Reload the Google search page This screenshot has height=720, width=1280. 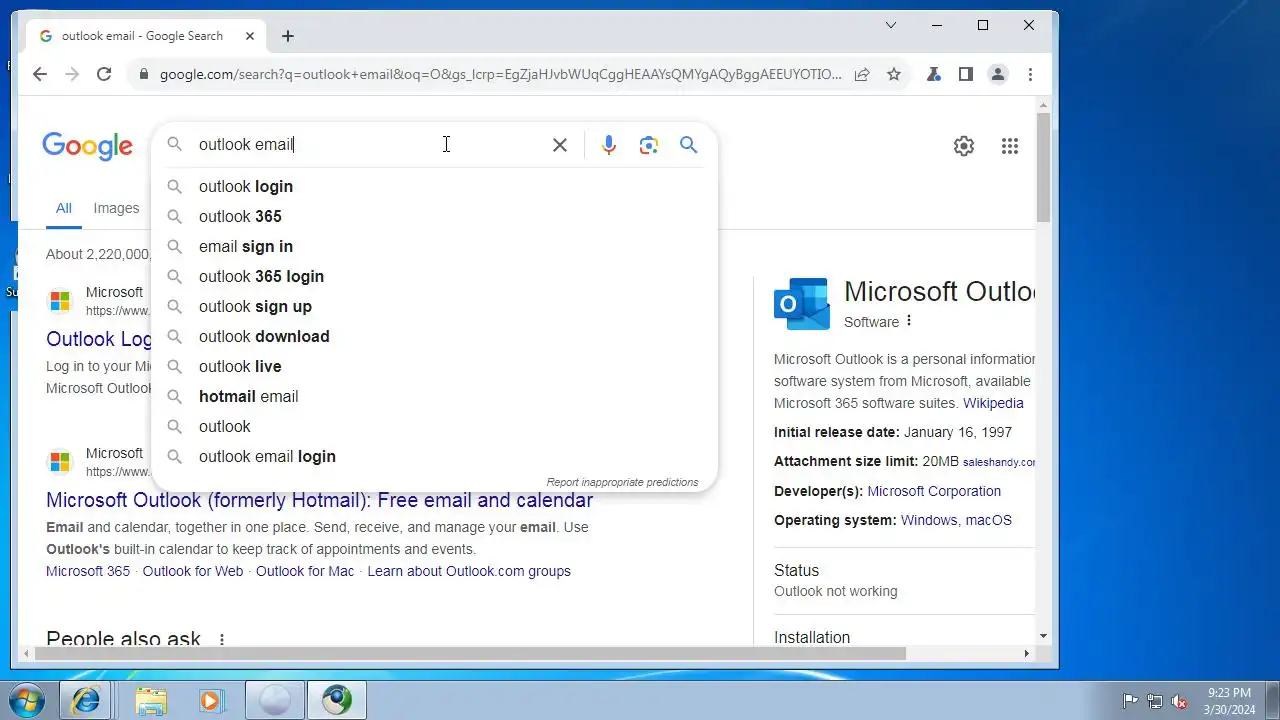(x=104, y=74)
